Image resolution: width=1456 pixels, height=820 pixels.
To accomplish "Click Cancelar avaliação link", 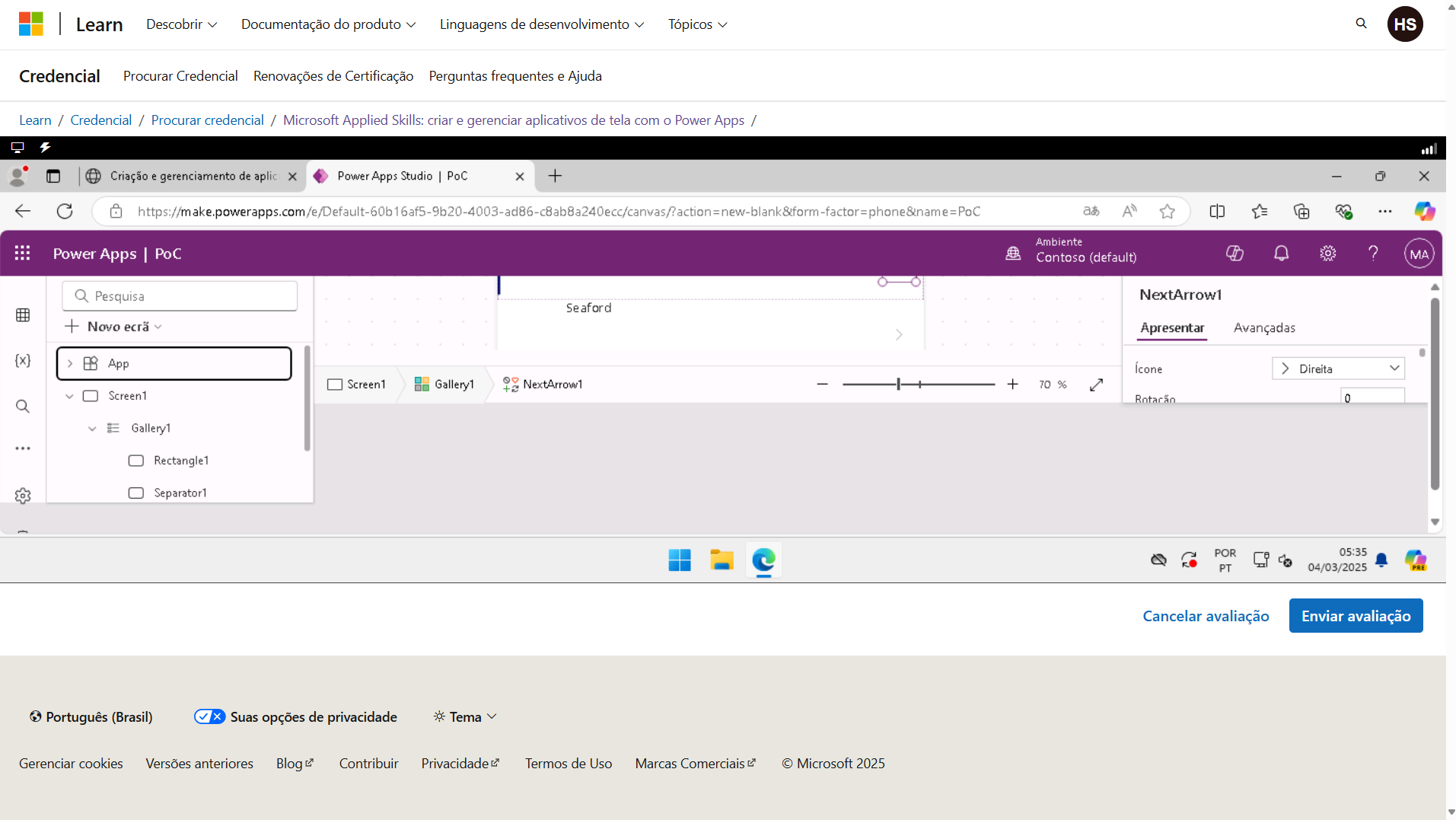I will (1206, 616).
